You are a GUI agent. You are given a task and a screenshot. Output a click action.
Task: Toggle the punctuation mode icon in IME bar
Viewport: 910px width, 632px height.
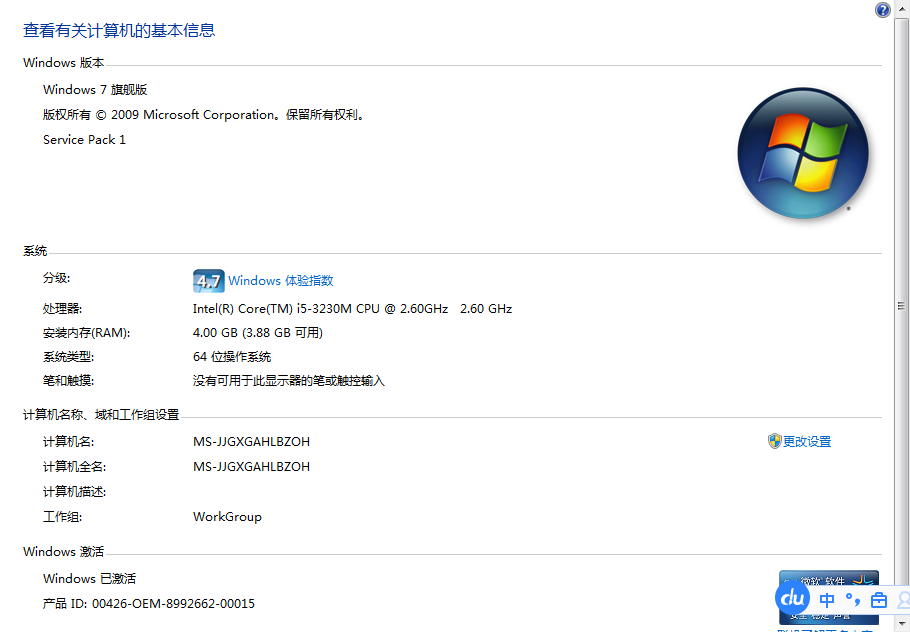click(853, 600)
